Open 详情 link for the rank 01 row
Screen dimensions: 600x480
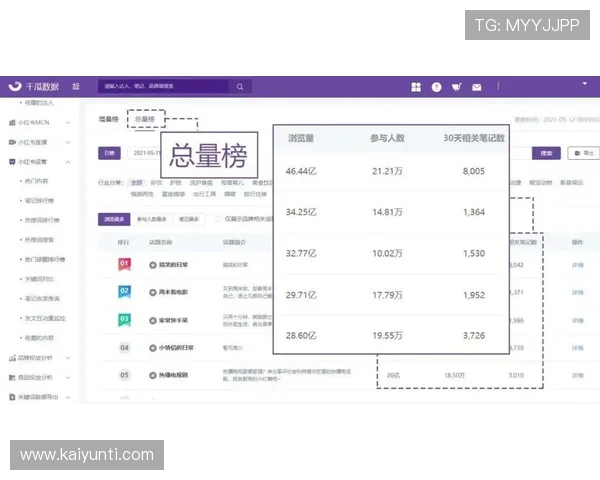[x=577, y=265]
